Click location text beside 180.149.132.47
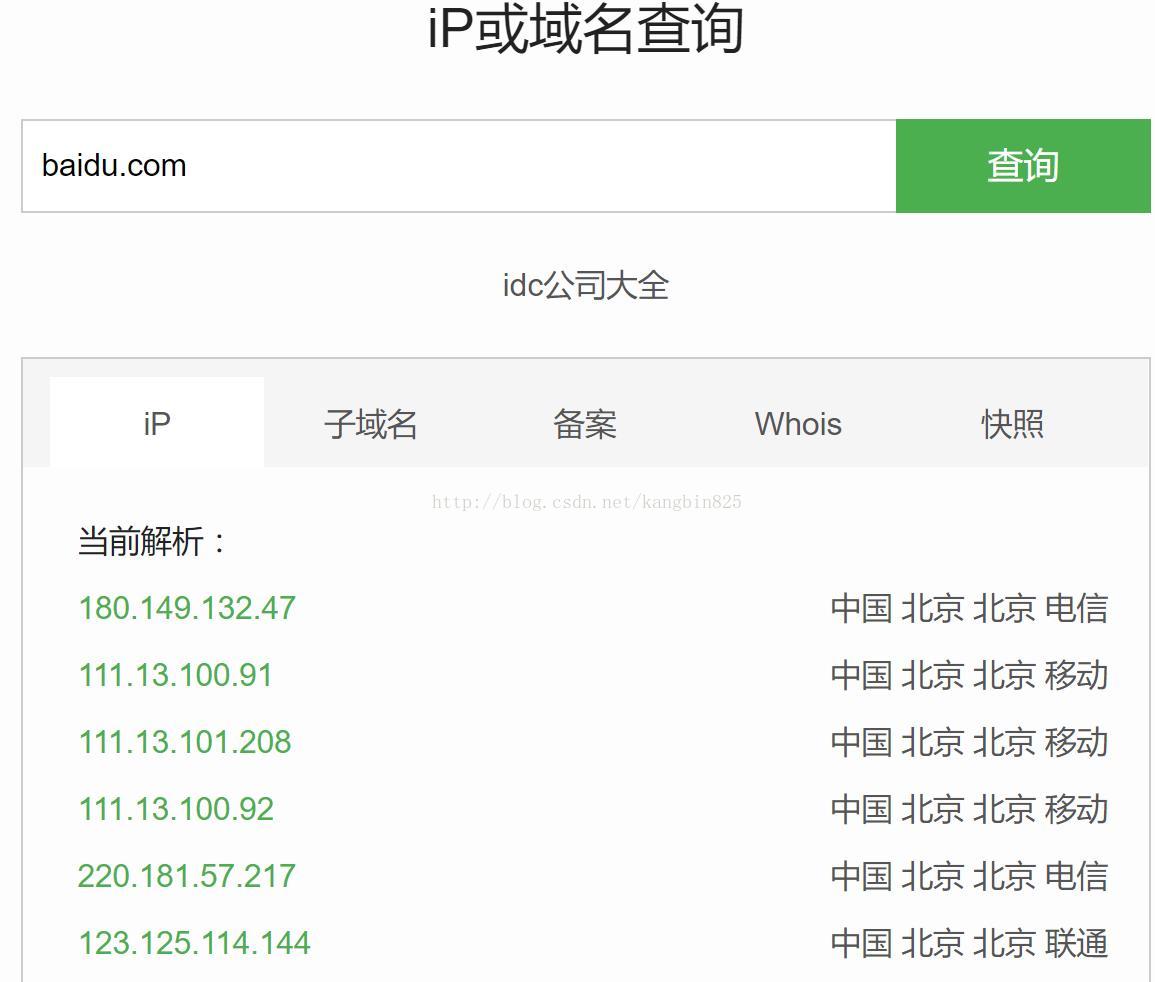 click(x=969, y=609)
